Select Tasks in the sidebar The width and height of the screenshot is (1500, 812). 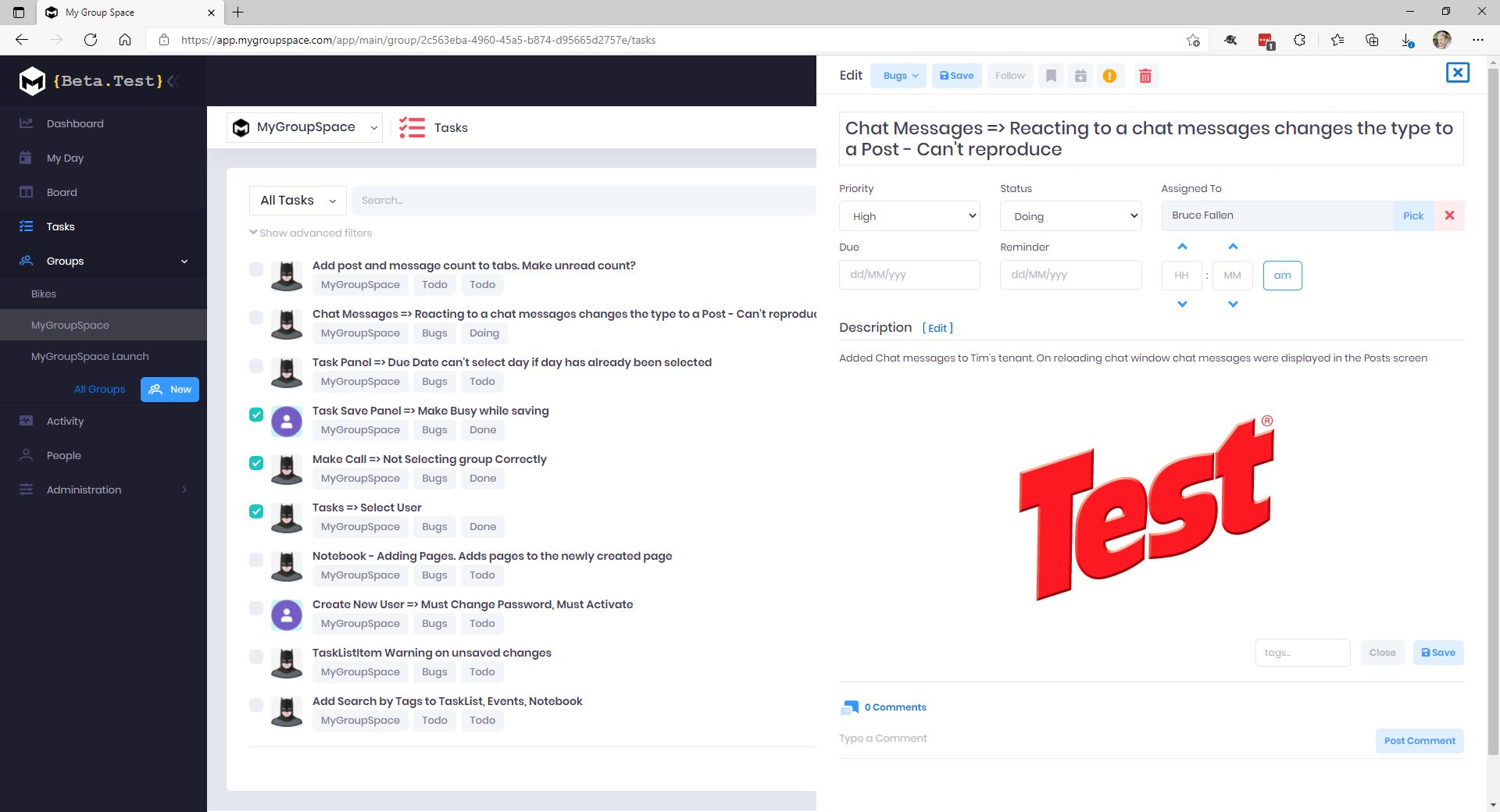click(103, 226)
